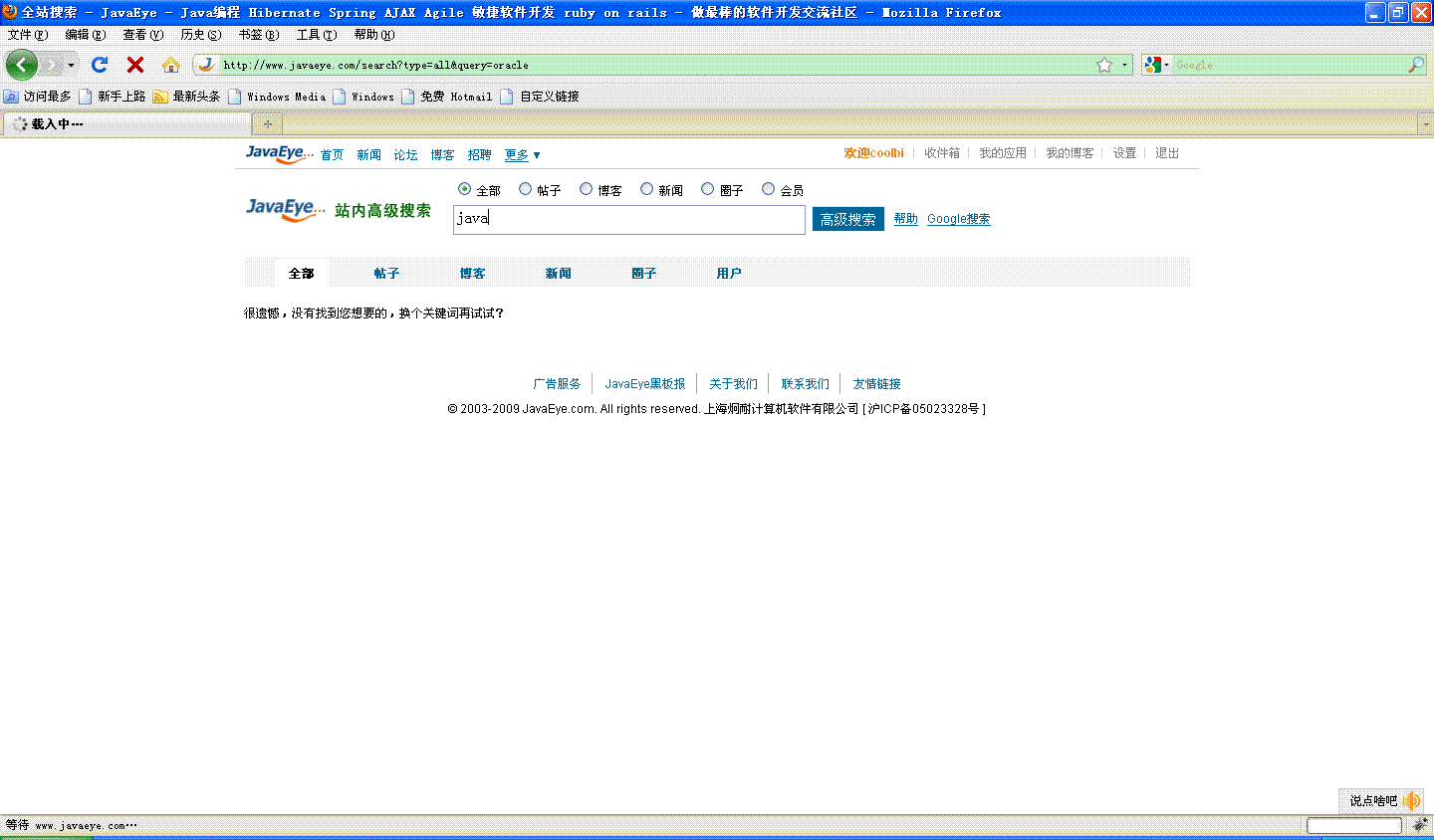Open 招聘 in the site navigation
Image resolution: width=1434 pixels, height=840 pixels.
pyautogui.click(x=479, y=155)
